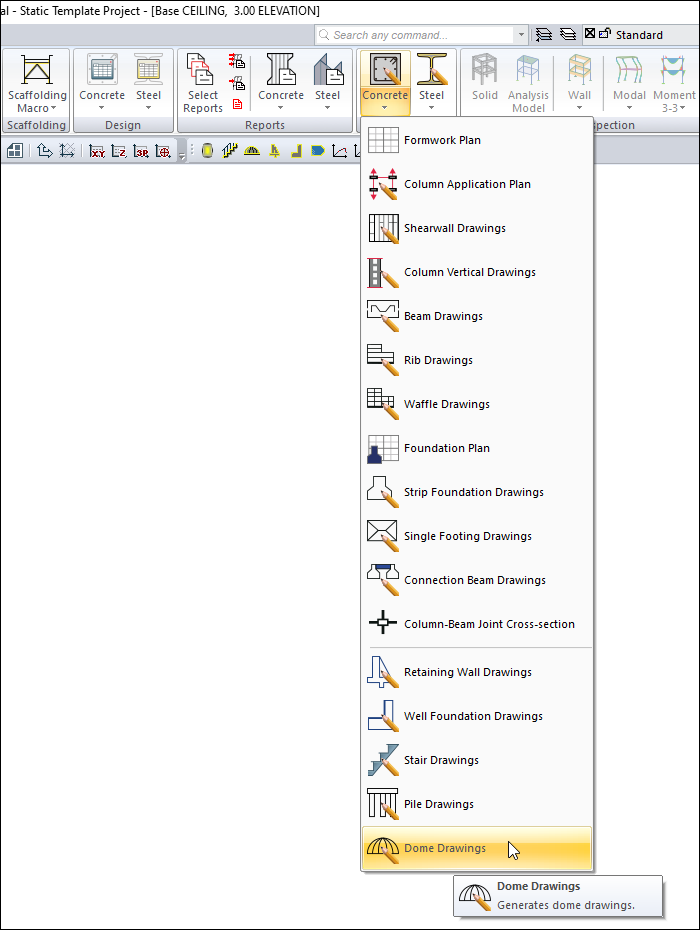Select Rib Drawings entry
Viewport: 700px width, 930px height.
point(476,360)
